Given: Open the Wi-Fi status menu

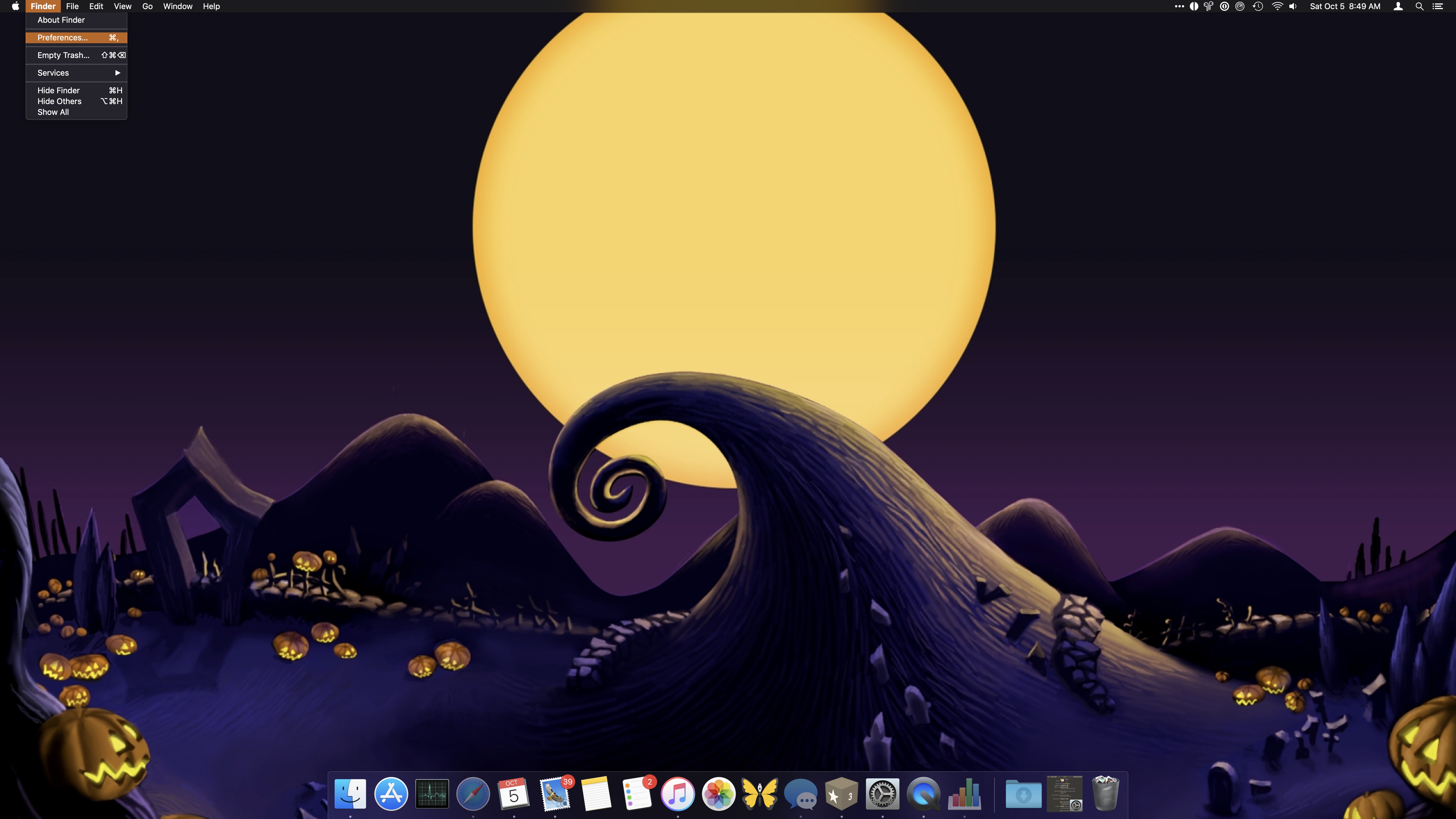Looking at the screenshot, I should [1277, 6].
